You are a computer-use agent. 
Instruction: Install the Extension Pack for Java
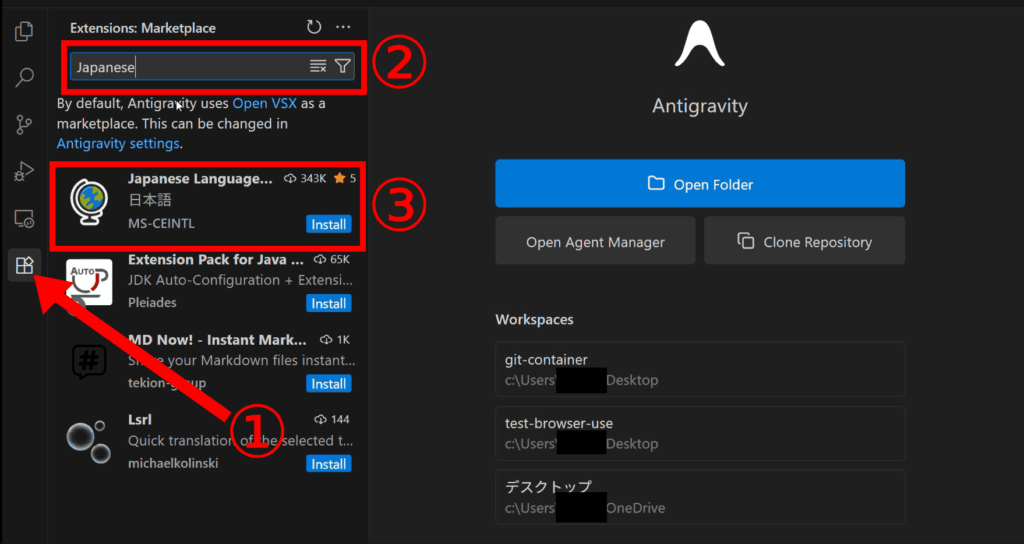[328, 304]
